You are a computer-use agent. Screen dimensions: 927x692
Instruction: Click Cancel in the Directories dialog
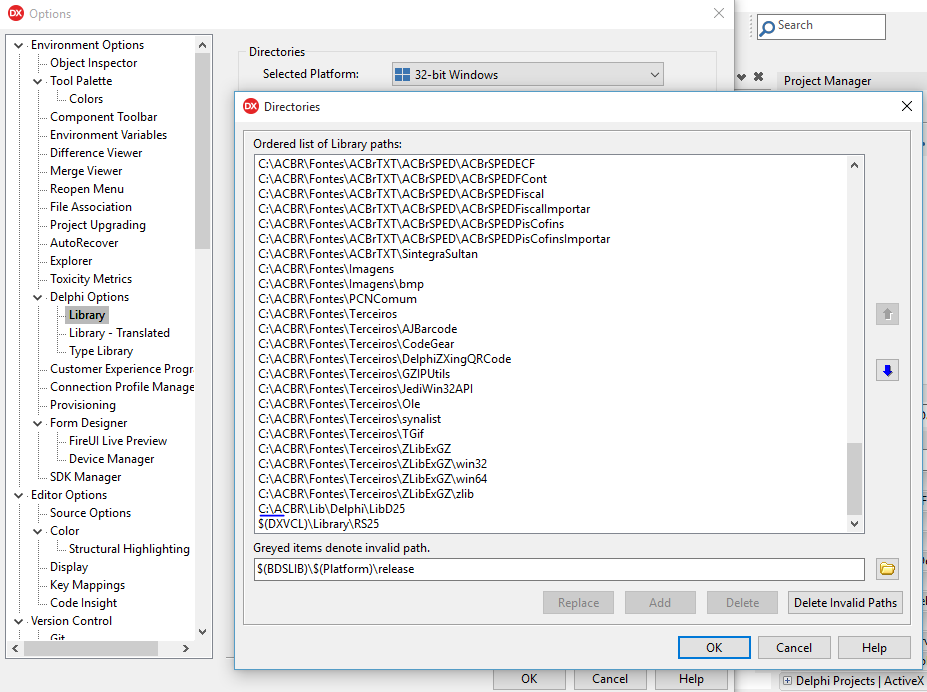coord(794,648)
